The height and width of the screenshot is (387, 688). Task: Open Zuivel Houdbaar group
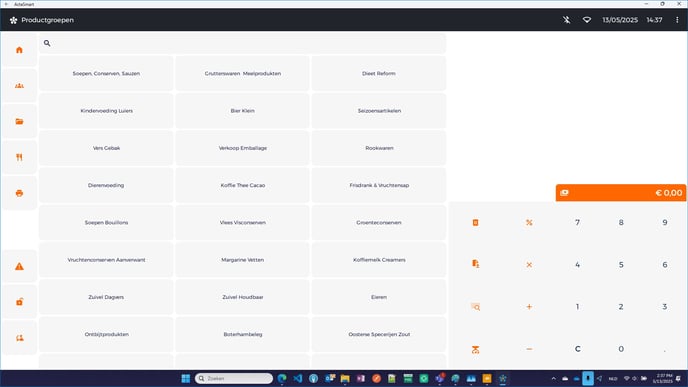(243, 297)
